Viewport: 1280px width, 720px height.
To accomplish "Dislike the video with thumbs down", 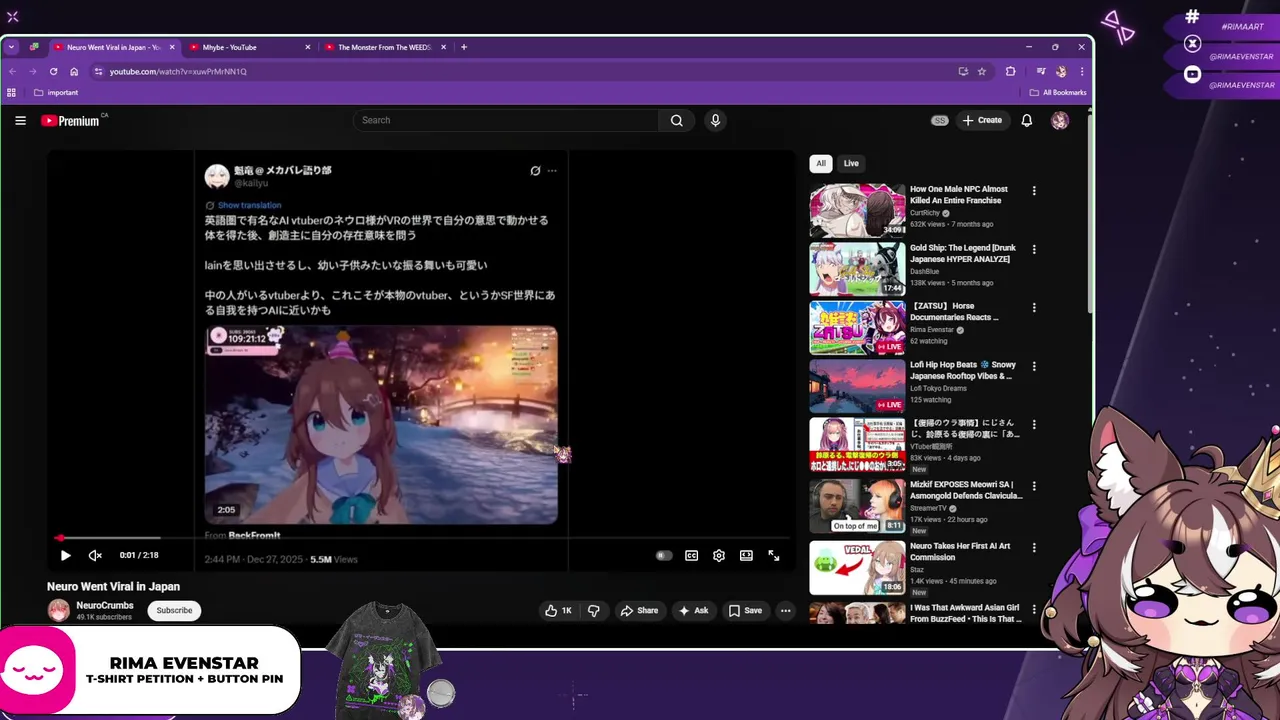I will pos(593,610).
